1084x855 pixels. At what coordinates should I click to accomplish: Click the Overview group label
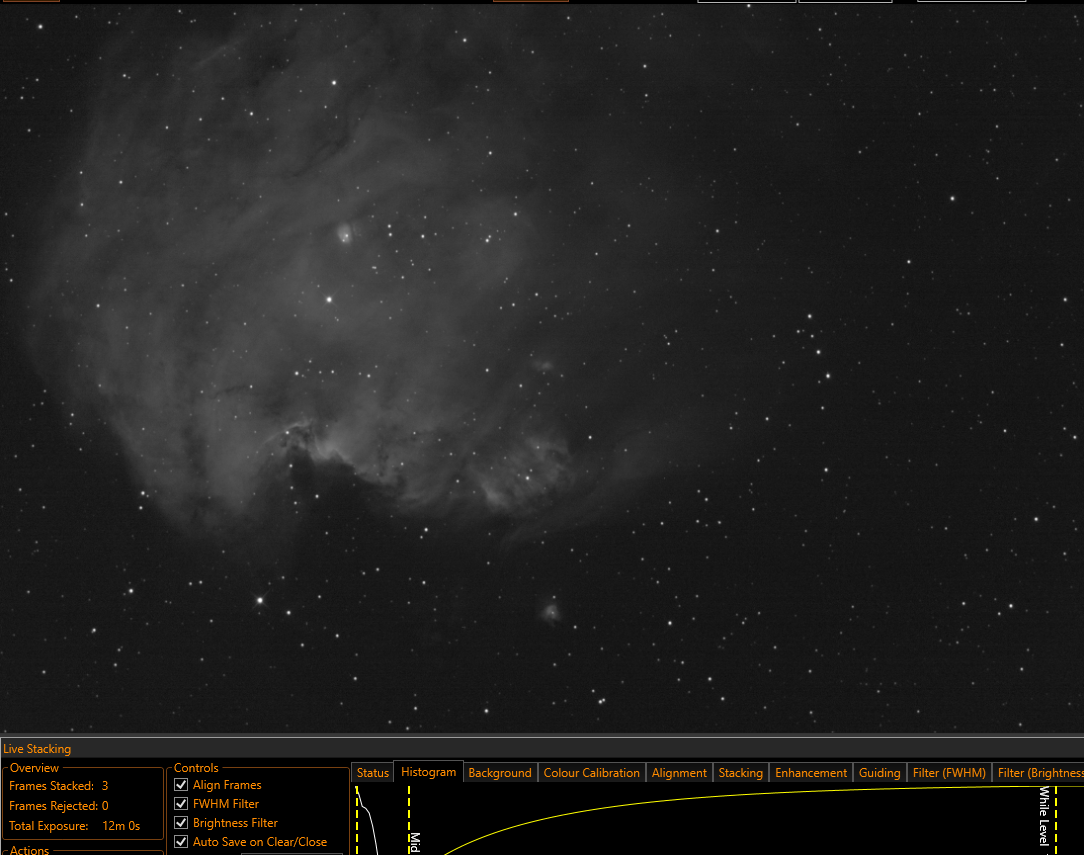35,768
